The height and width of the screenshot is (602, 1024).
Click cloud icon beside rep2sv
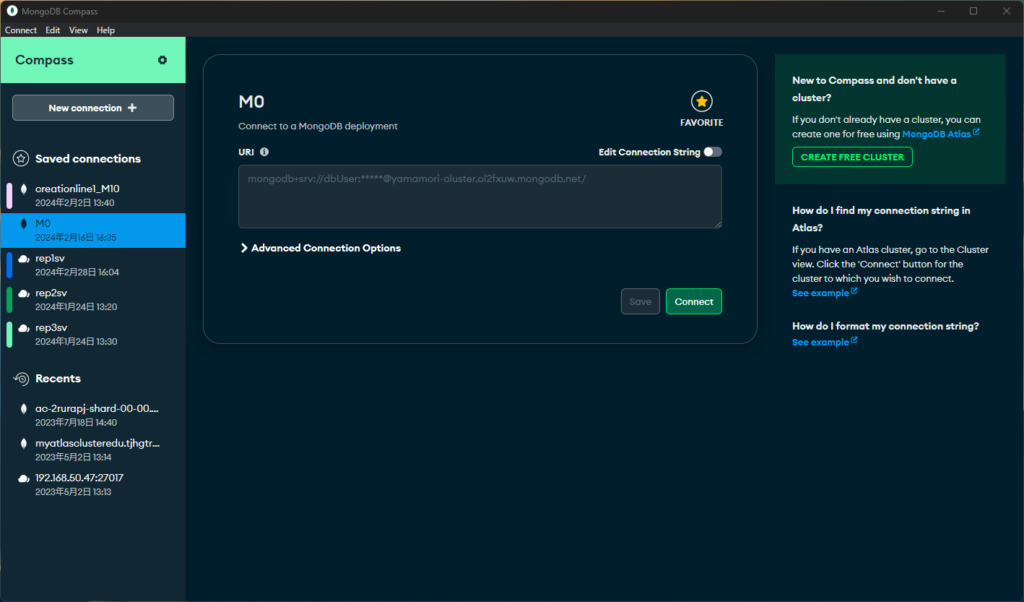[x=24, y=293]
